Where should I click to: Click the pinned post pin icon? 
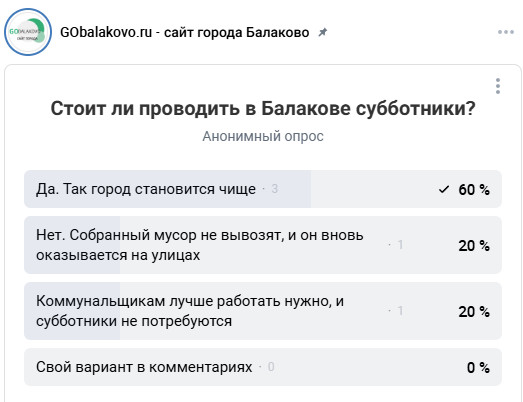click(x=322, y=32)
